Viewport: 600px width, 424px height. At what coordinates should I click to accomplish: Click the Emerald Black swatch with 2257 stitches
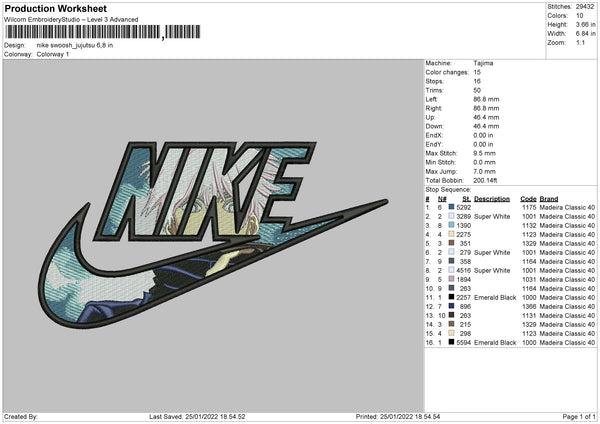coord(452,297)
